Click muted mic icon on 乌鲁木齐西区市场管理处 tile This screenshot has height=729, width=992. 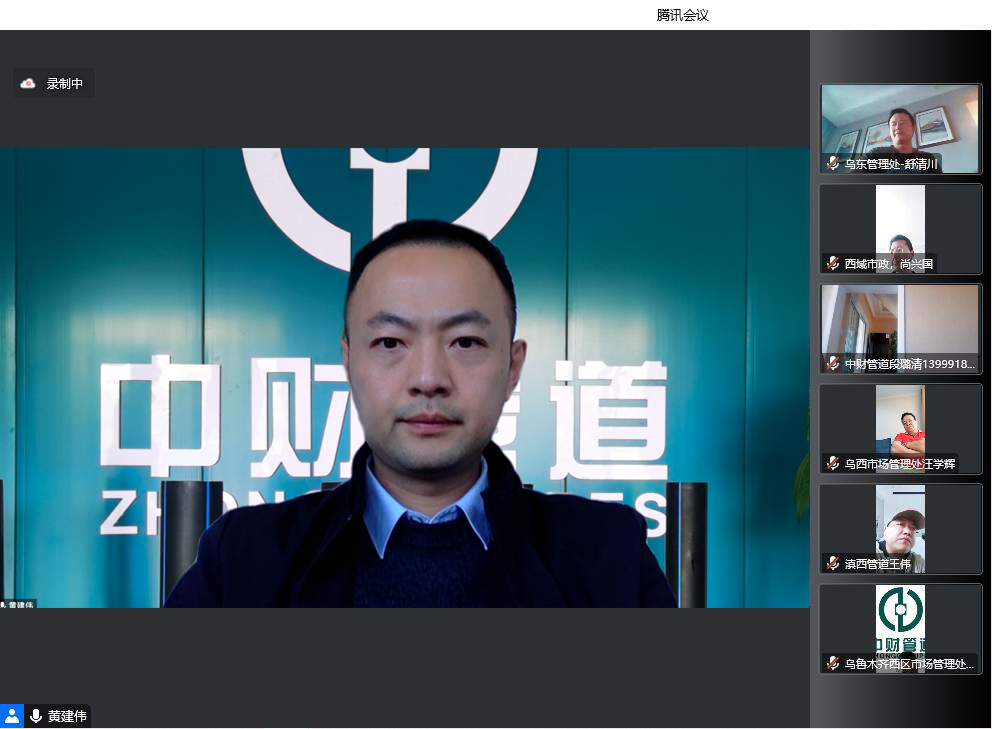point(832,663)
